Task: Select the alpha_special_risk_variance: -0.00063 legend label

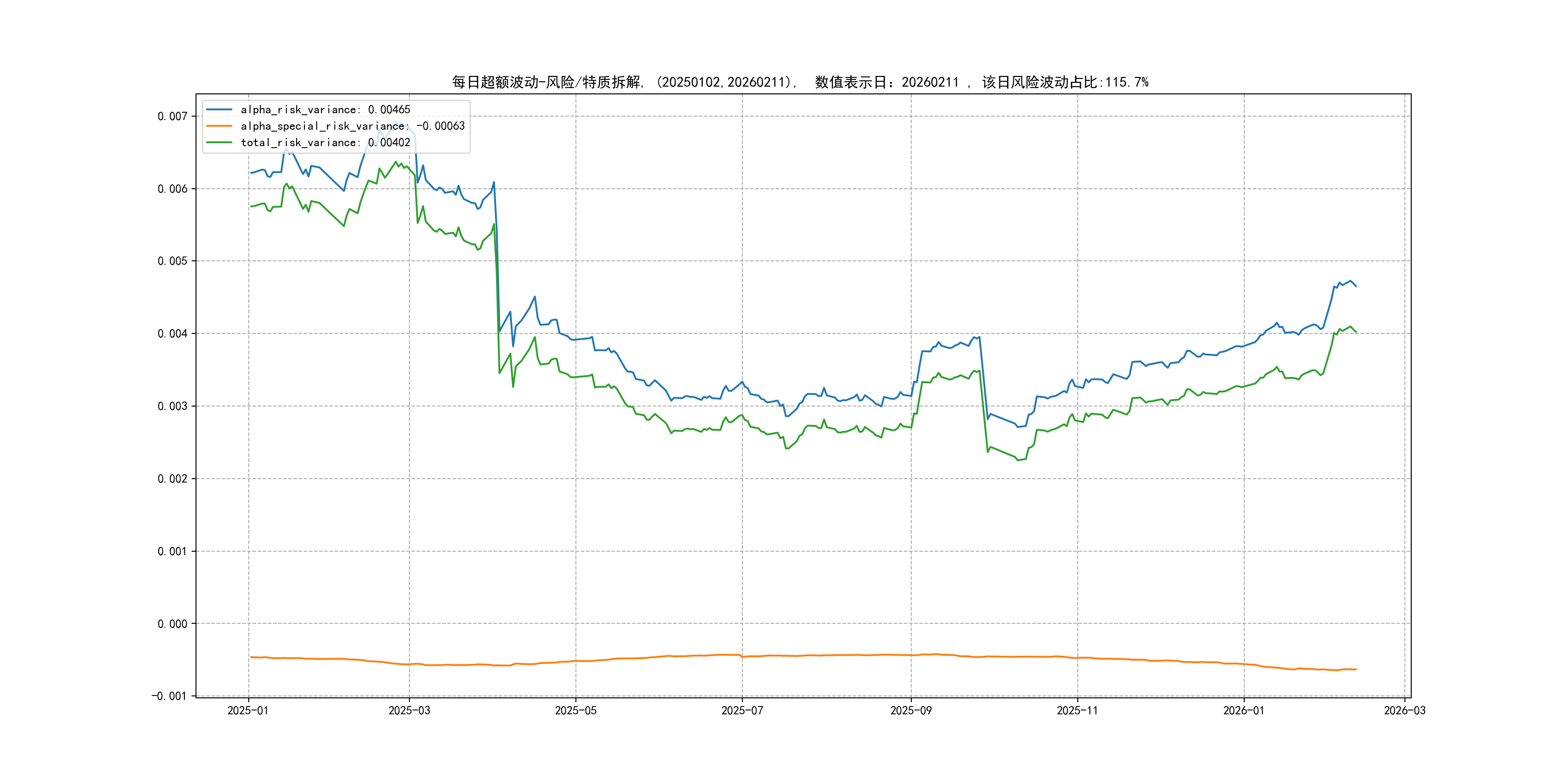Action: [x=352, y=126]
